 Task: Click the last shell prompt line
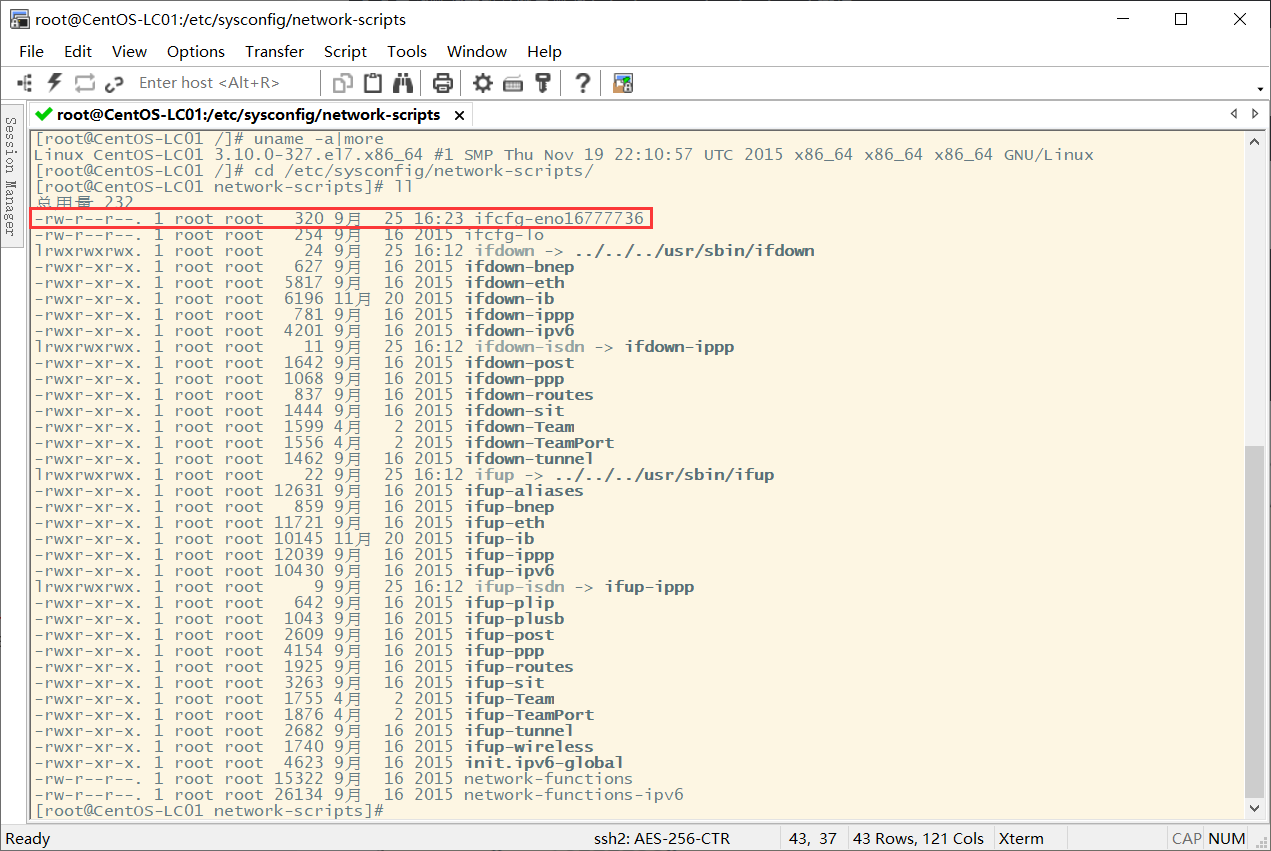[209, 811]
